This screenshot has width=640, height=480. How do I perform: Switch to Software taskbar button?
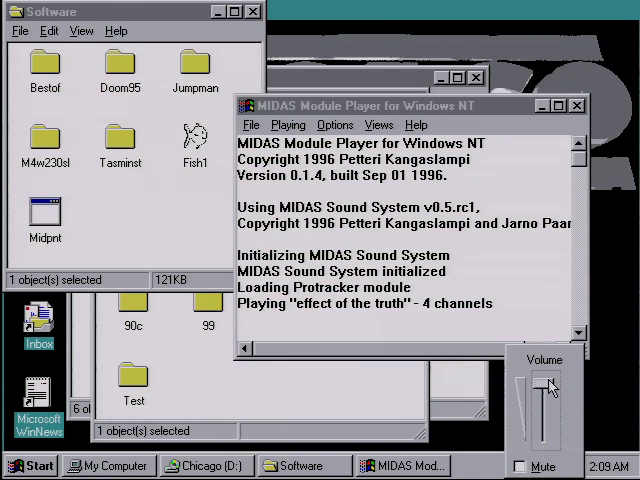305,466
